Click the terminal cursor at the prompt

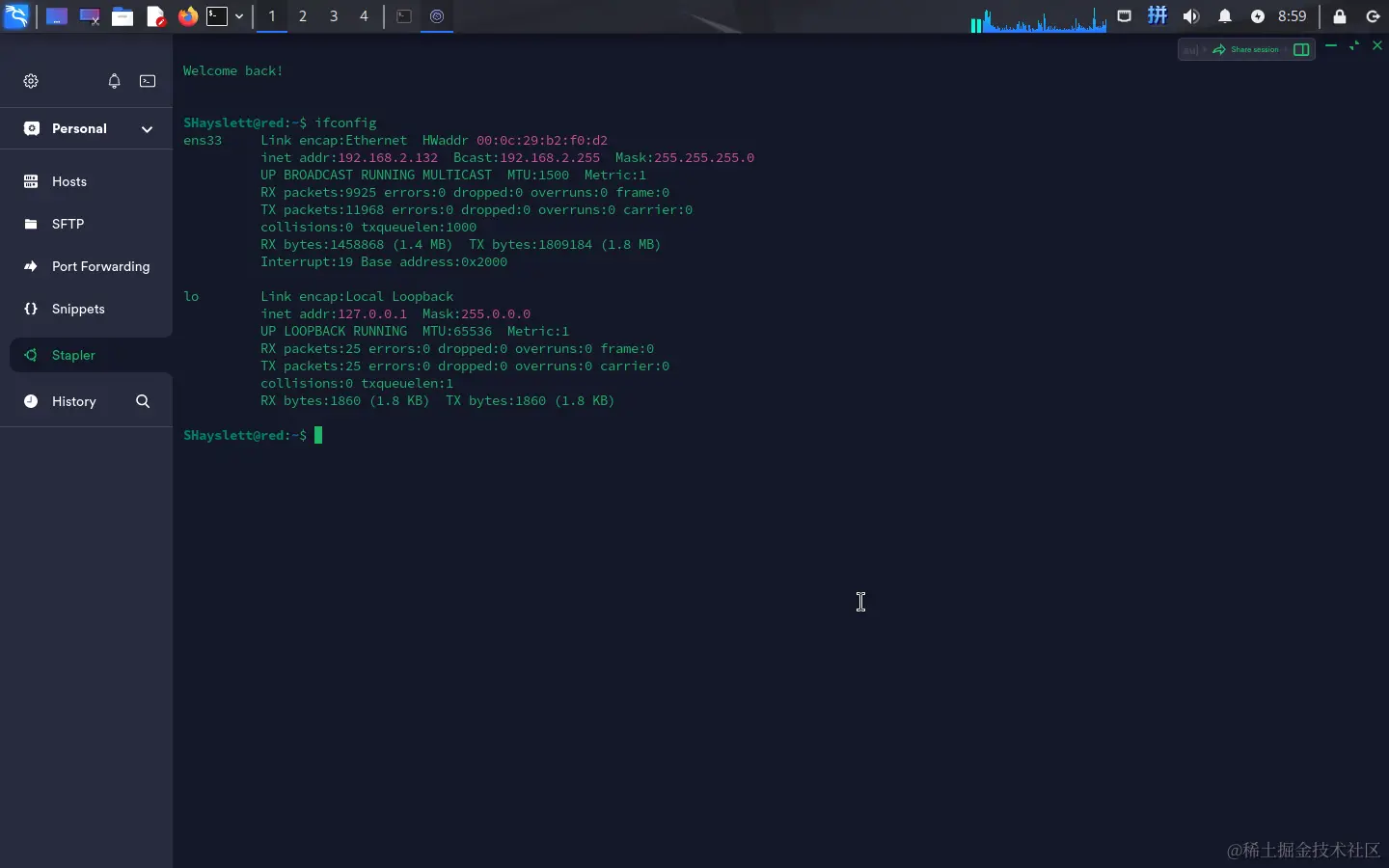(x=318, y=435)
